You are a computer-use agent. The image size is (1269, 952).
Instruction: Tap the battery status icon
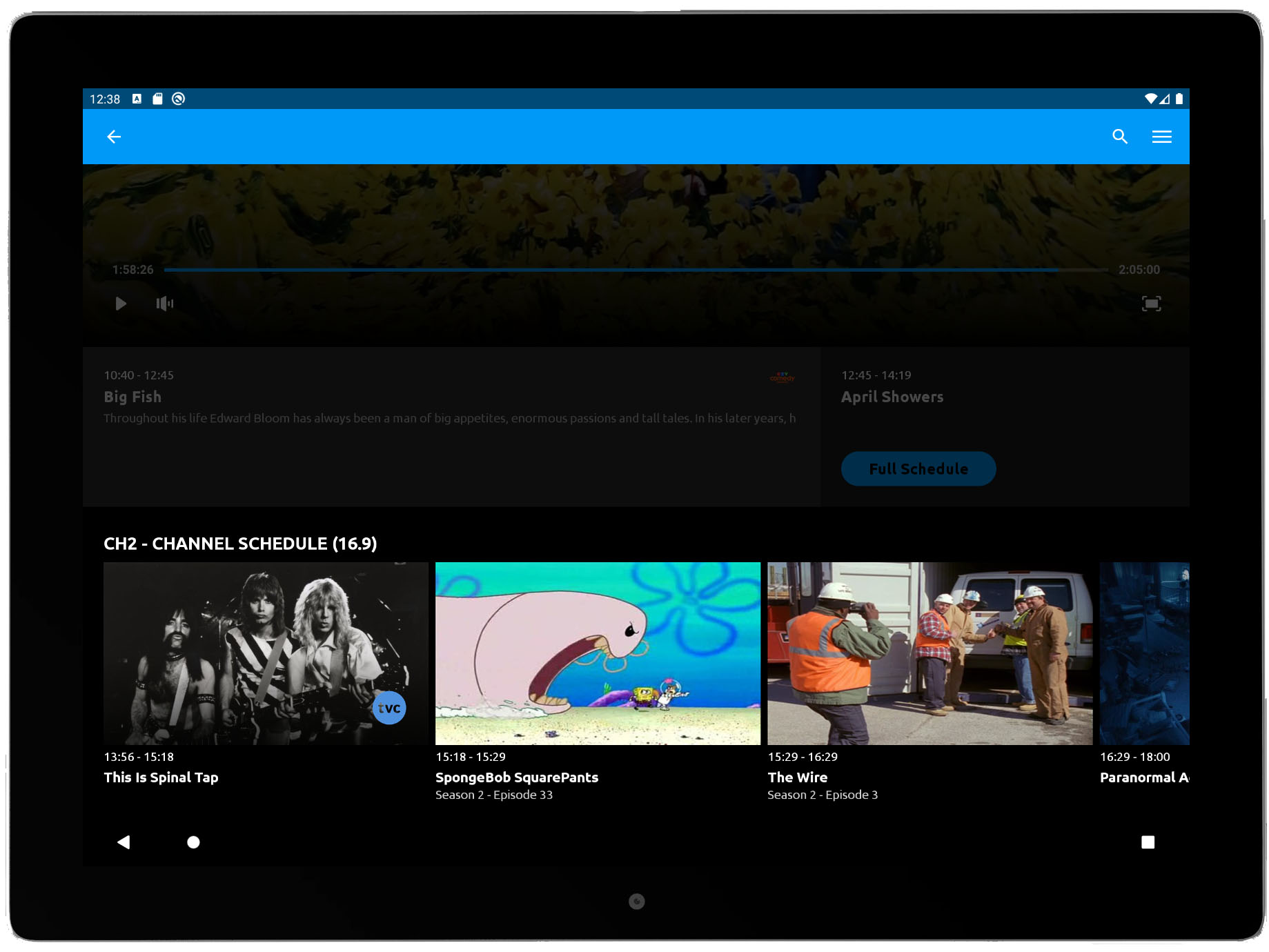(1179, 99)
